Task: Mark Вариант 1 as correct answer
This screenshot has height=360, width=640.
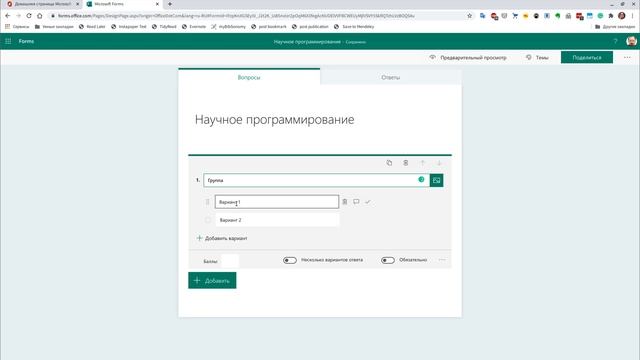Action: tap(368, 202)
